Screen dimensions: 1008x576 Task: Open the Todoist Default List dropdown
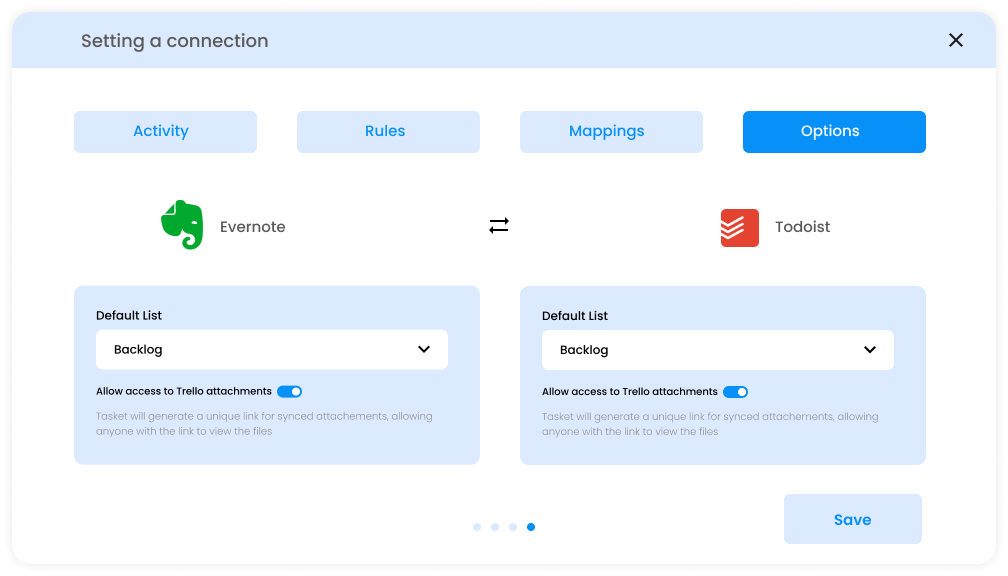pyautogui.click(x=717, y=350)
